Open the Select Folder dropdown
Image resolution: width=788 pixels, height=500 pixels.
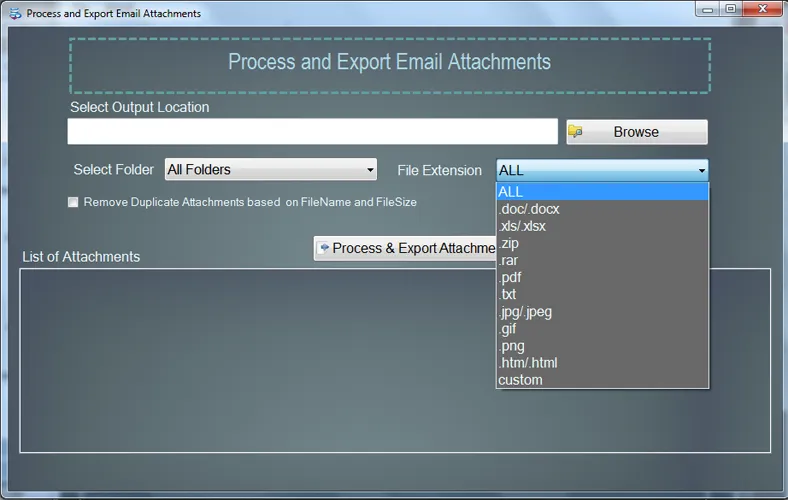click(270, 169)
